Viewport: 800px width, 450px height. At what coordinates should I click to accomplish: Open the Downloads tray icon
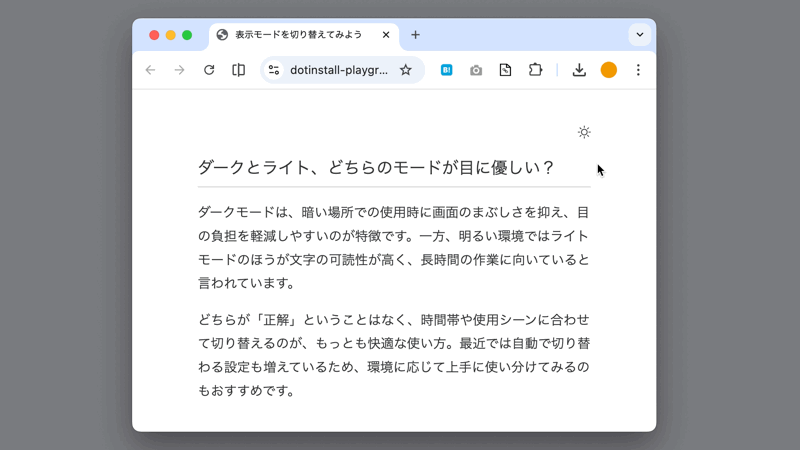(579, 70)
